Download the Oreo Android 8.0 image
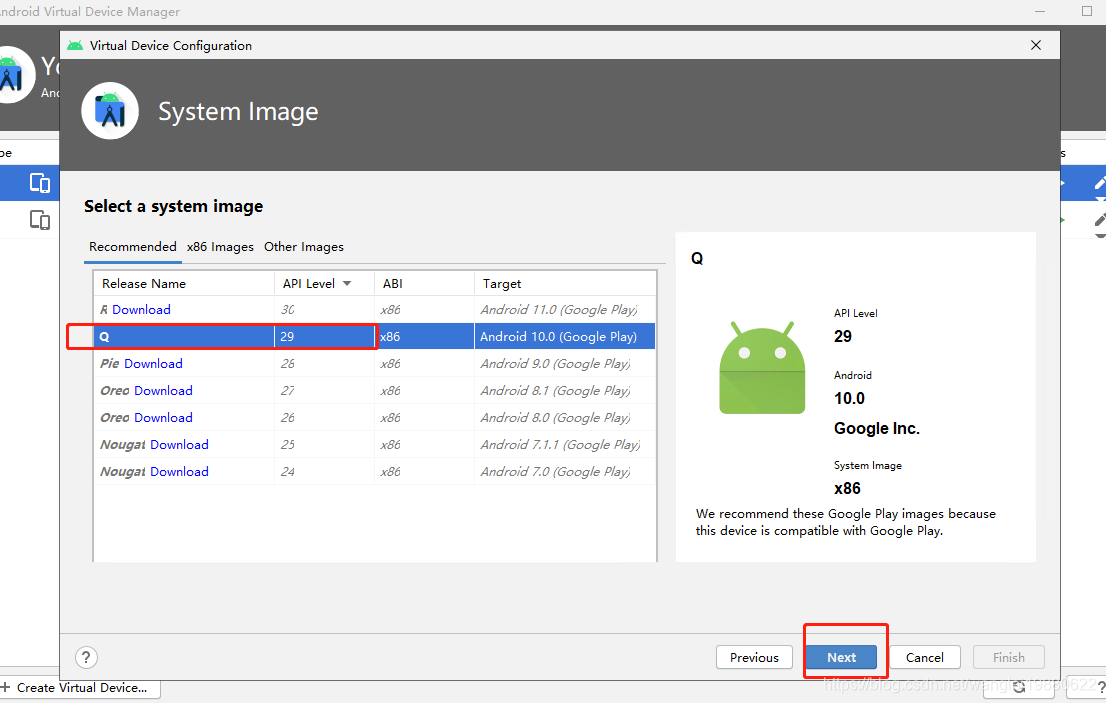The image size is (1106, 703). click(x=163, y=417)
